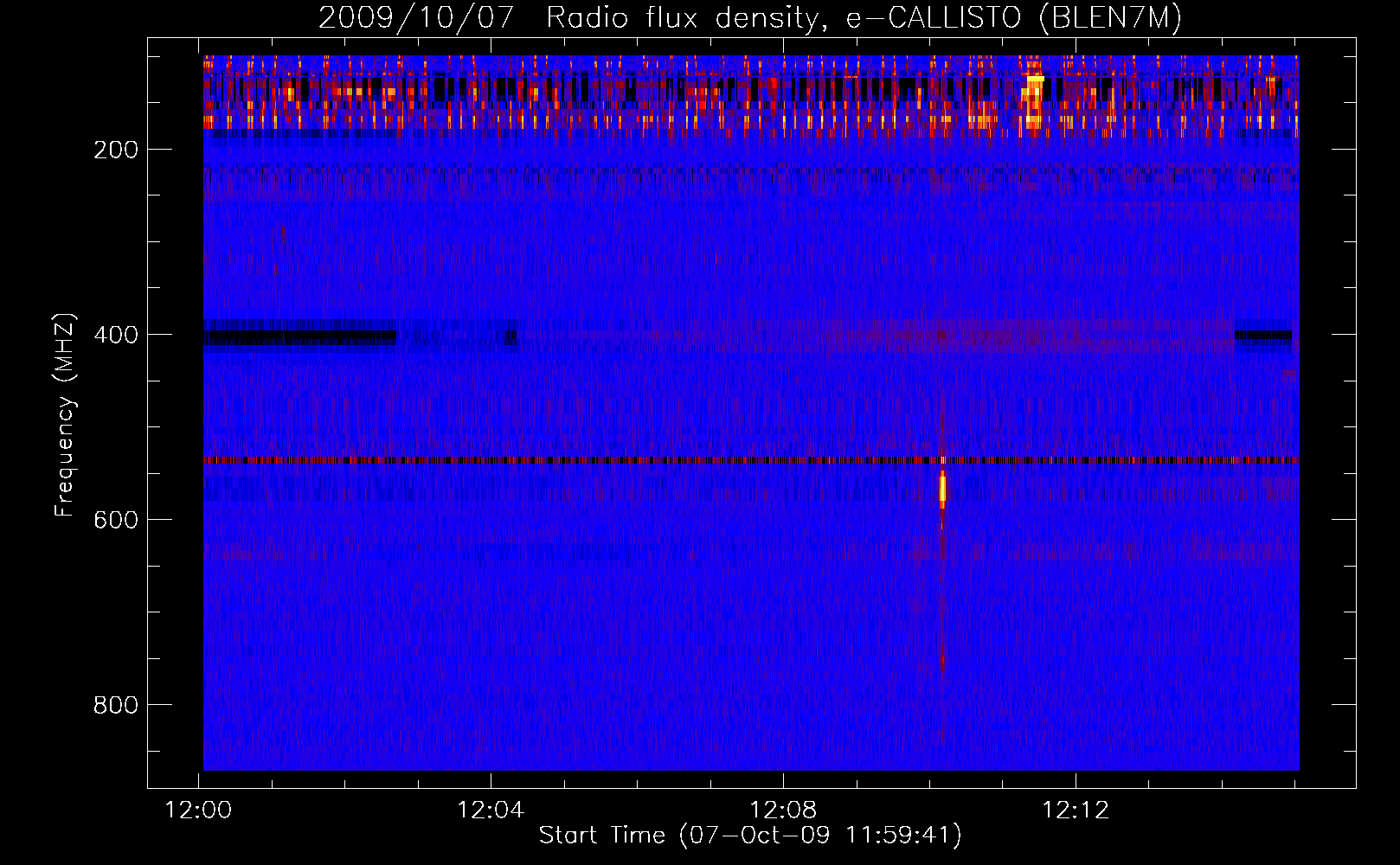Click the 12:04 time tick label
Image resolution: width=1400 pixels, height=865 pixels.
click(491, 811)
